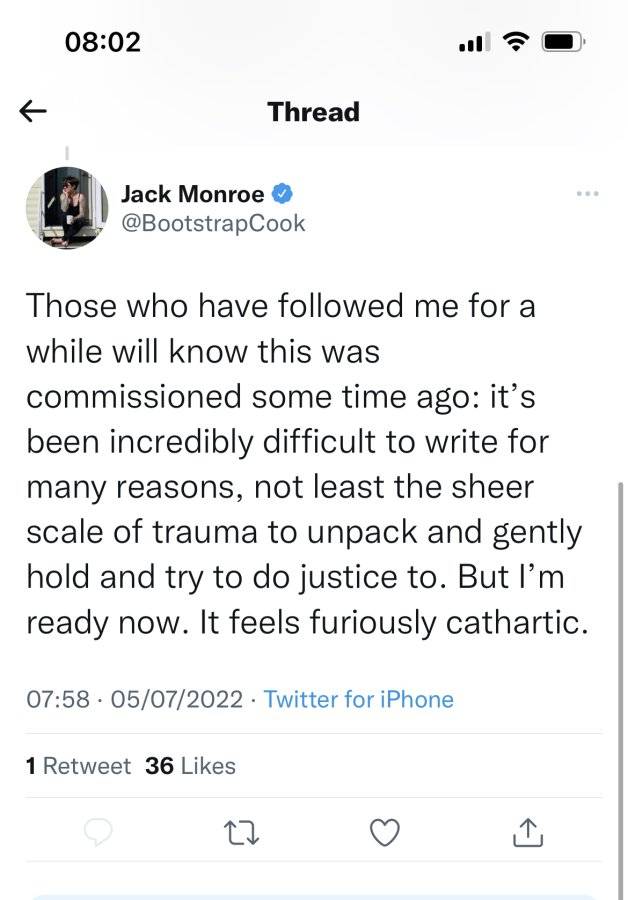Open the Jack Monroe display name
Screen dimensions: 628x900
click(x=192, y=194)
